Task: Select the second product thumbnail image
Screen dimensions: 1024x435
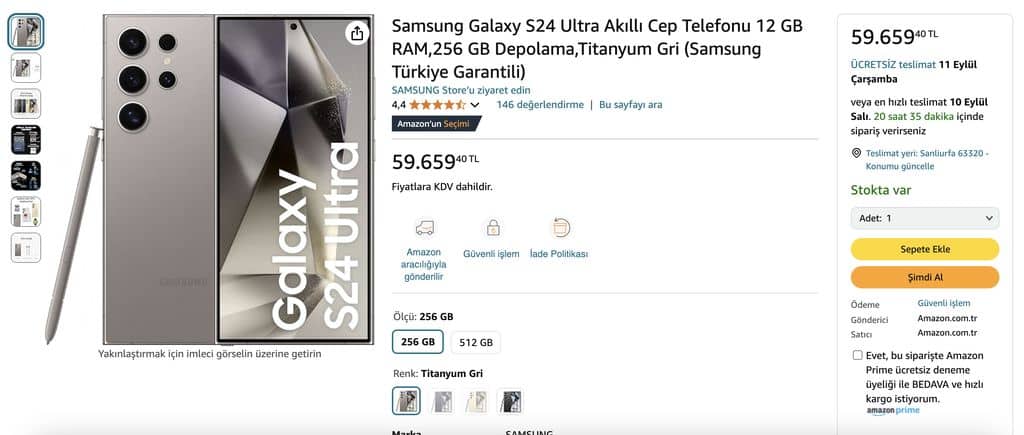Action: 26,67
